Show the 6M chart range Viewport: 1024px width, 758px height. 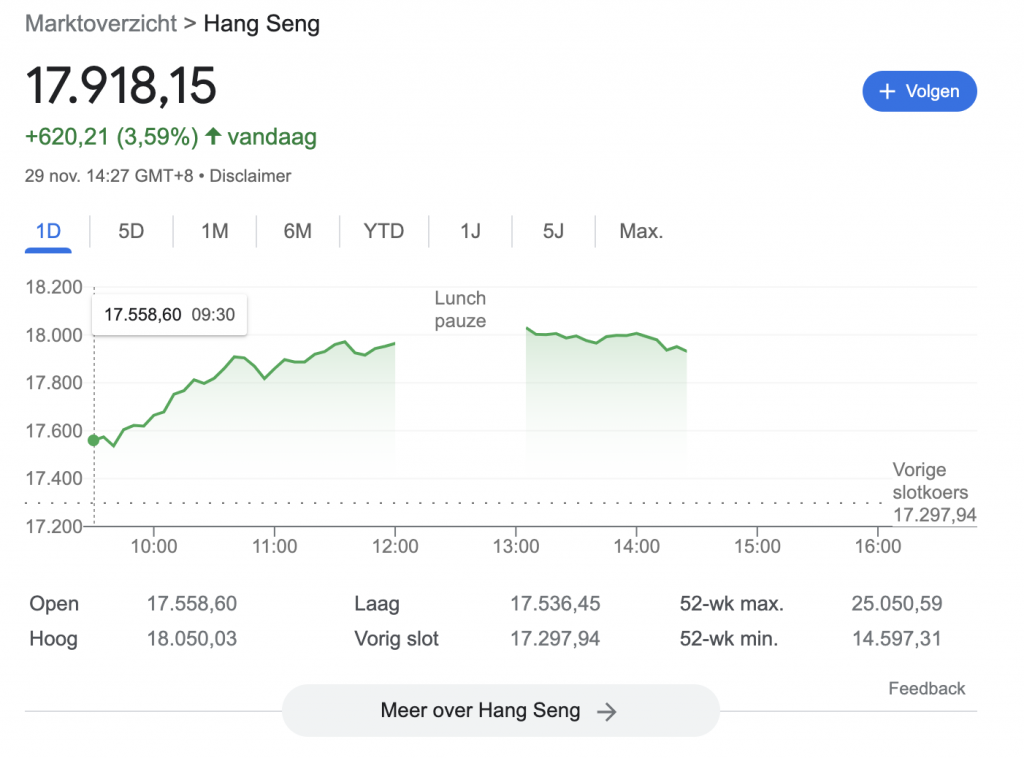[x=297, y=231]
